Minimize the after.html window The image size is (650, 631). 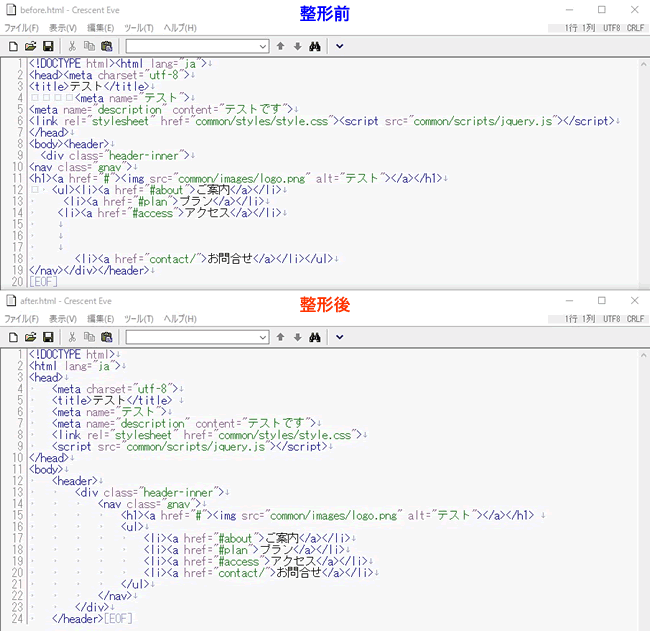[570, 301]
